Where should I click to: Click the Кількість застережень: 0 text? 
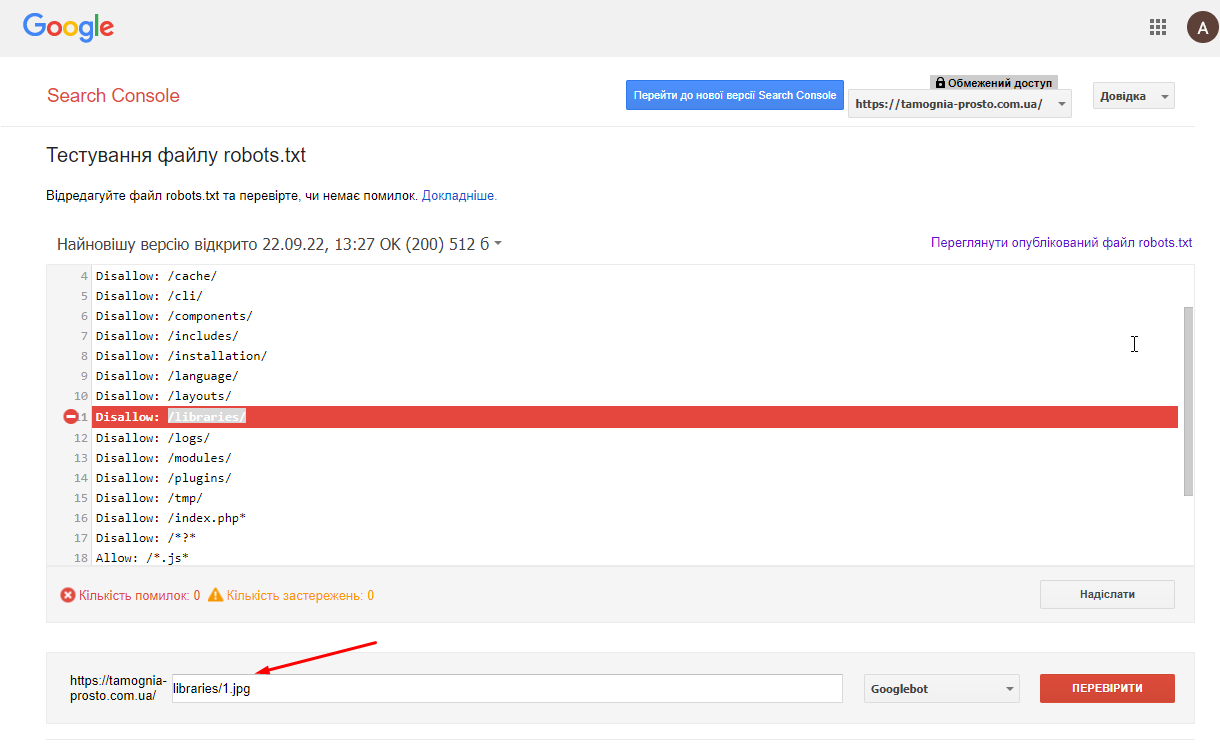[x=300, y=595]
